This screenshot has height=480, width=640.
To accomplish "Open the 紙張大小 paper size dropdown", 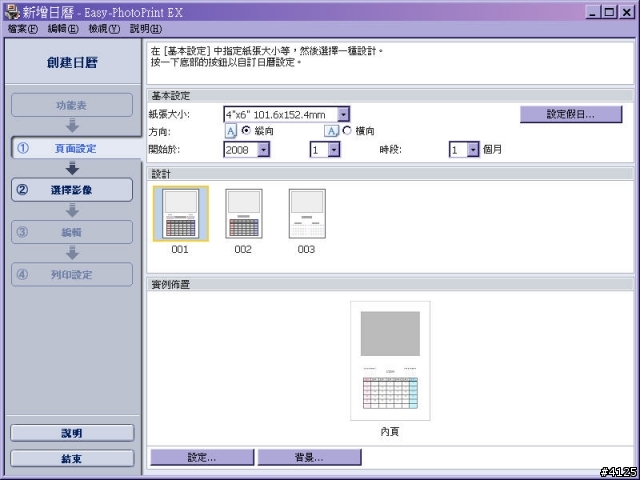I will click(343, 114).
